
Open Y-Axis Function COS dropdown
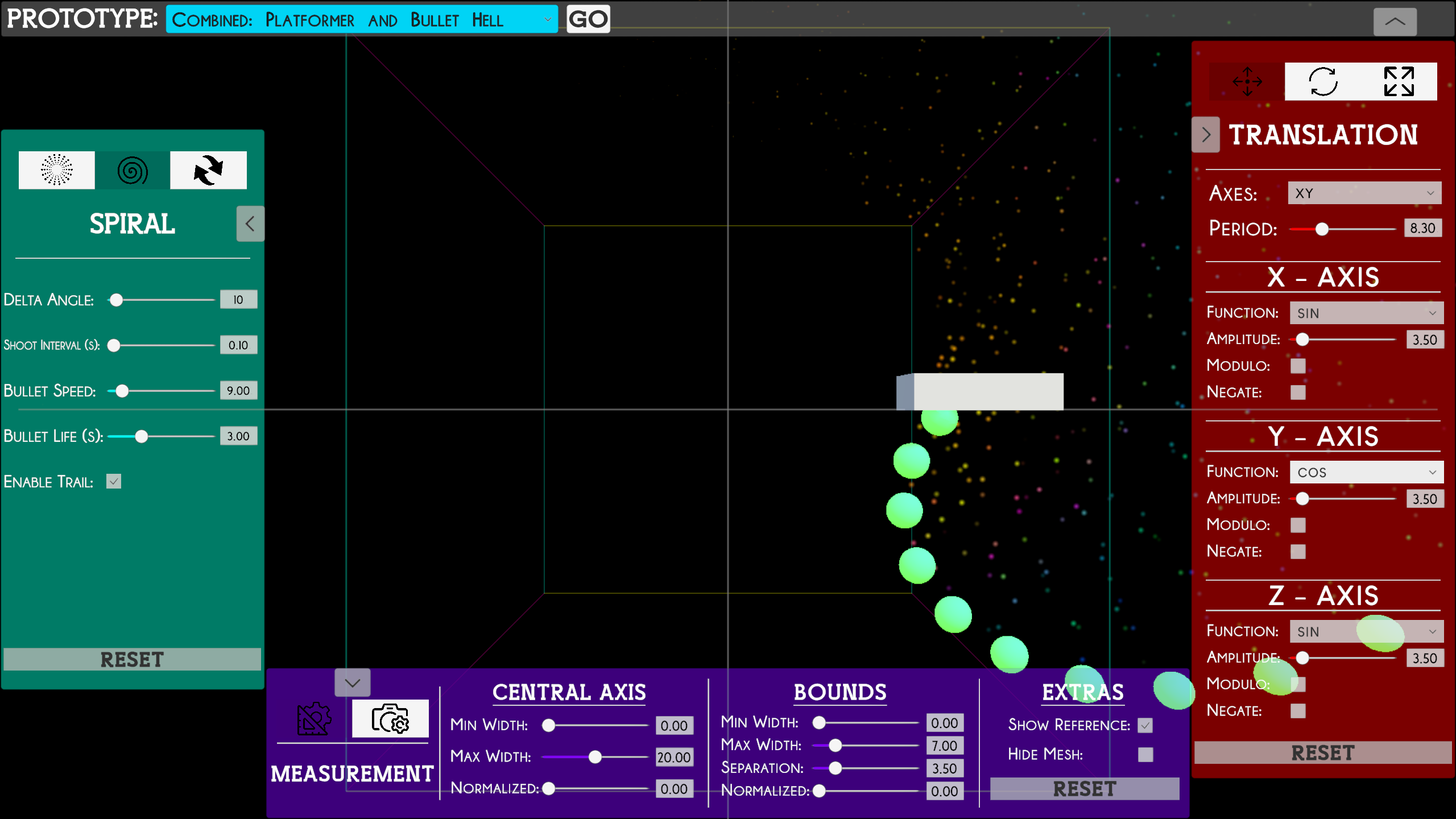[1366, 472]
